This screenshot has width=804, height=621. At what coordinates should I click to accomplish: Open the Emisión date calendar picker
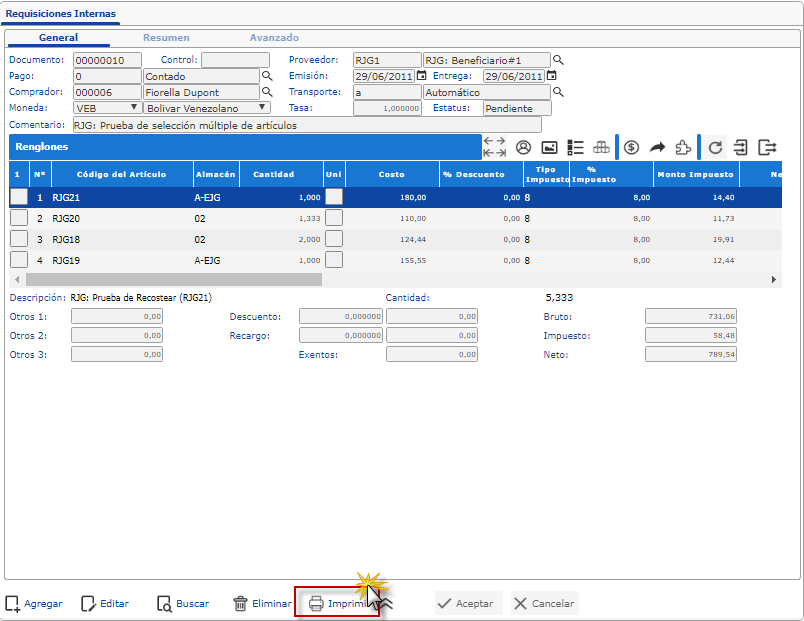point(421,76)
